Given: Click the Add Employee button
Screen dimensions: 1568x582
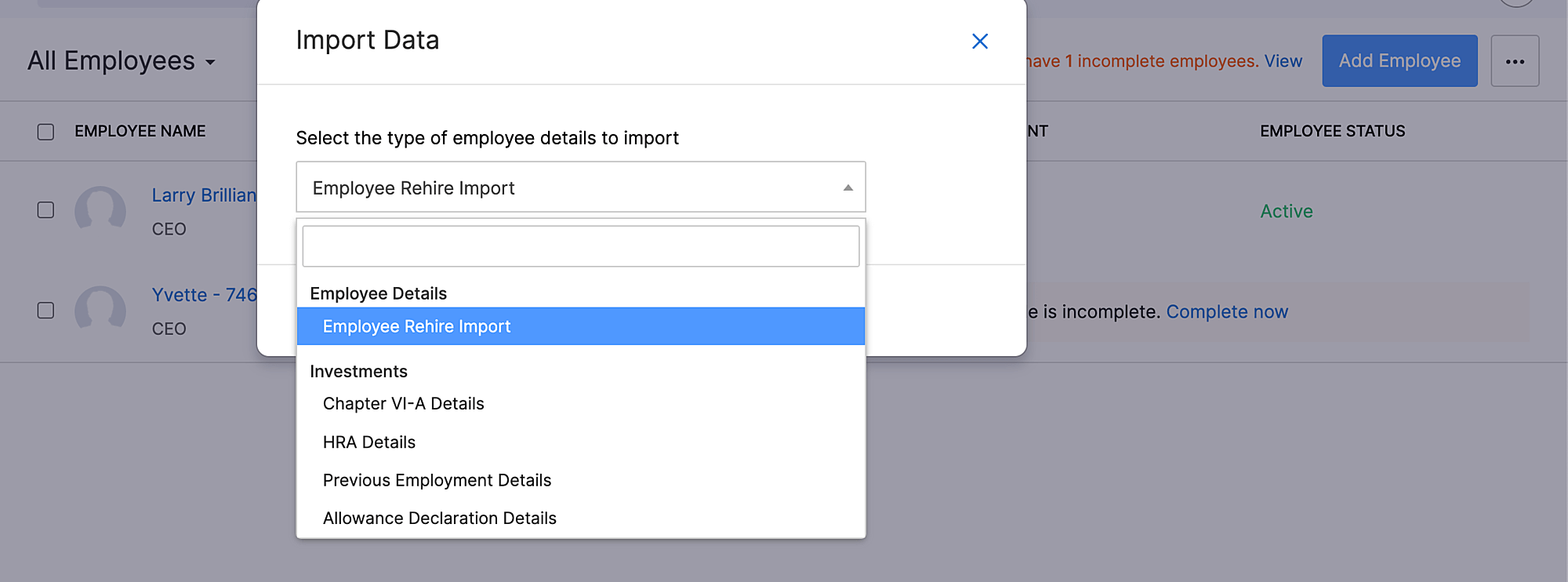Looking at the screenshot, I should 1399,61.
